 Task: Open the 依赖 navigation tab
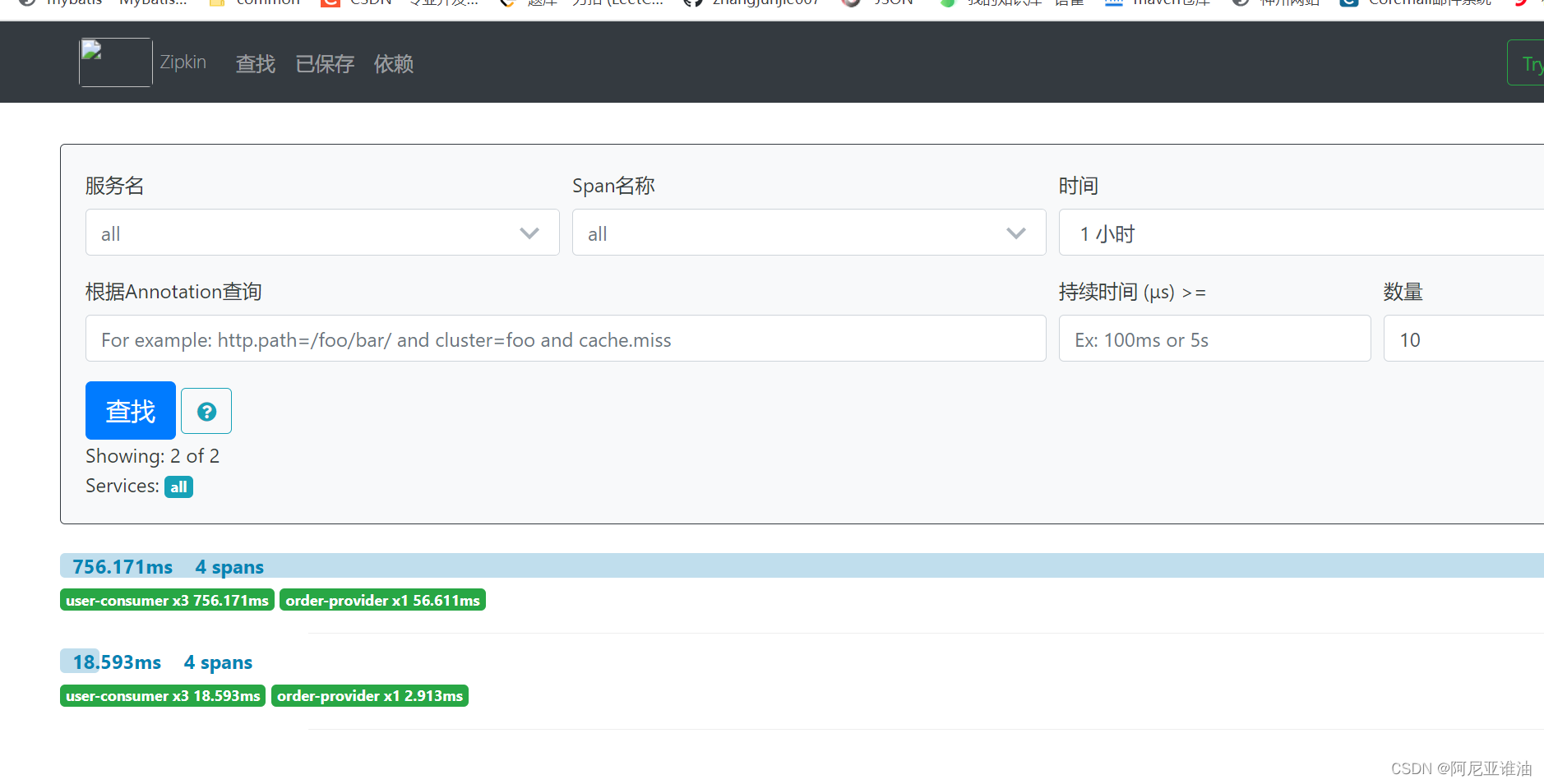tap(394, 63)
